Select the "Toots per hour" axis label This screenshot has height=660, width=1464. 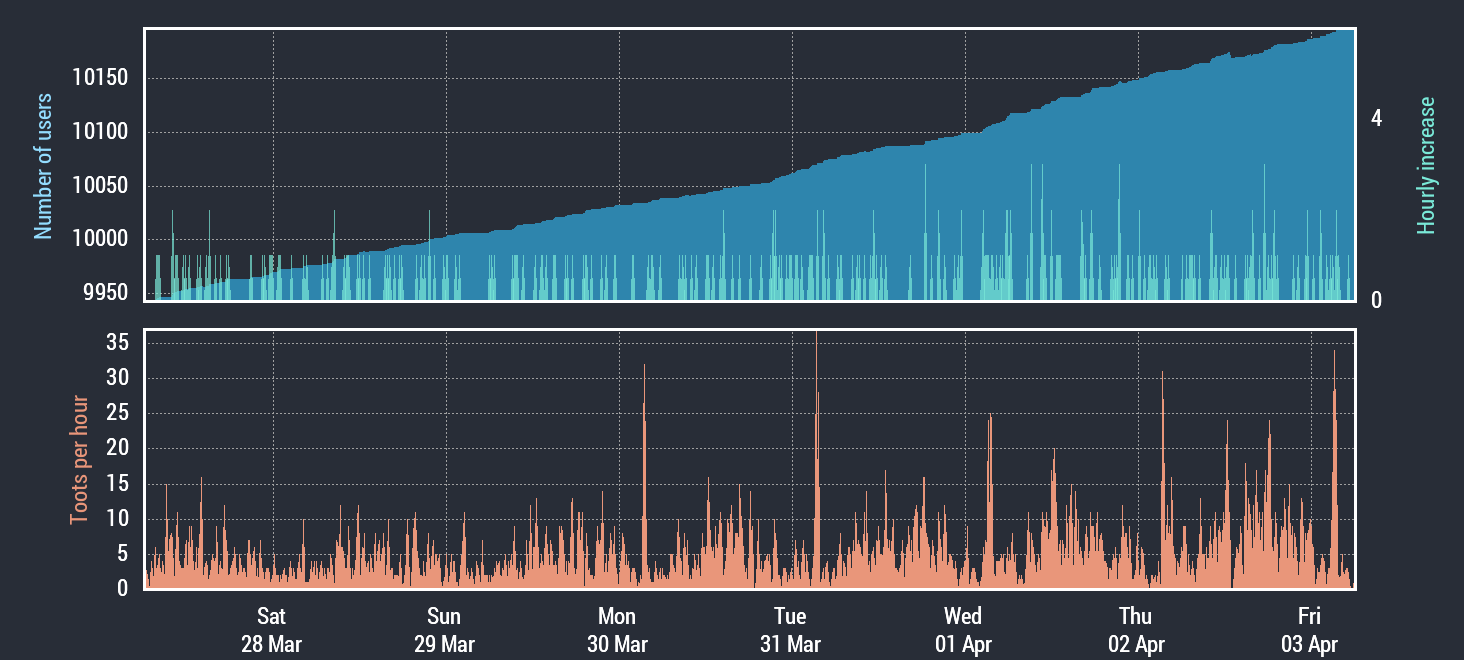[x=79, y=460]
